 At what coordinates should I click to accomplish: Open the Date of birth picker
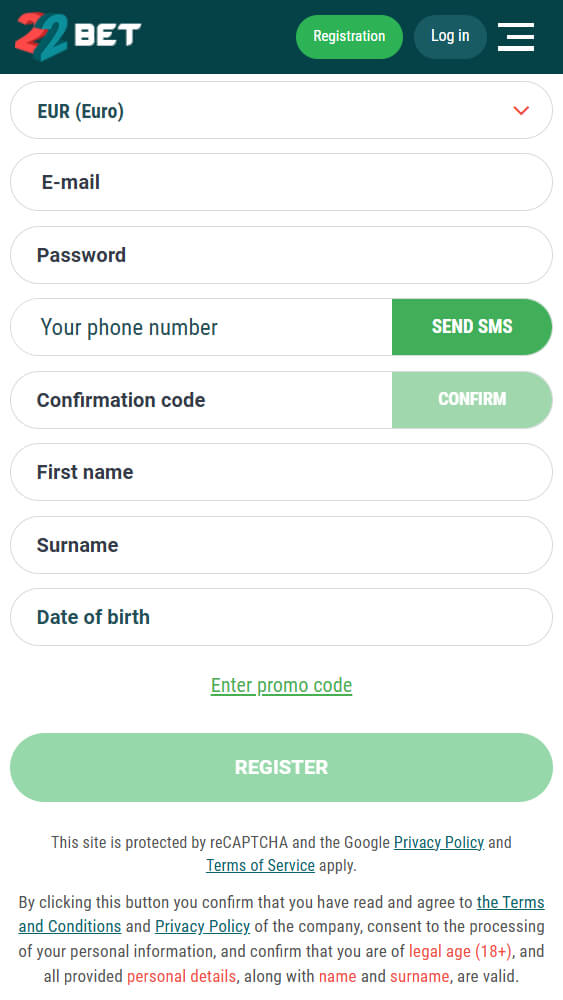[281, 617]
